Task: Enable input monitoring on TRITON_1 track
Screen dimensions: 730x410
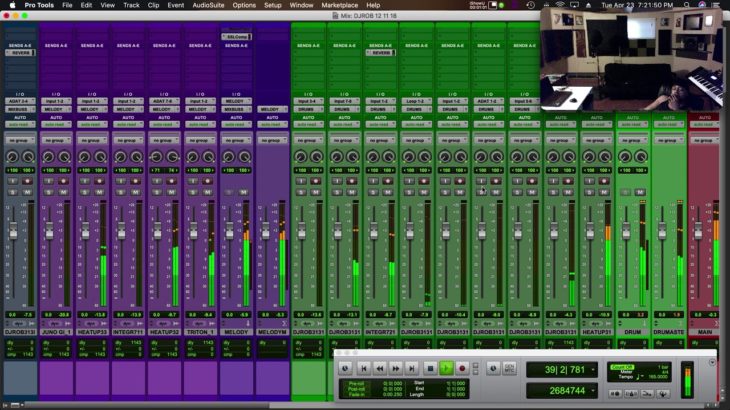Action: [193, 181]
